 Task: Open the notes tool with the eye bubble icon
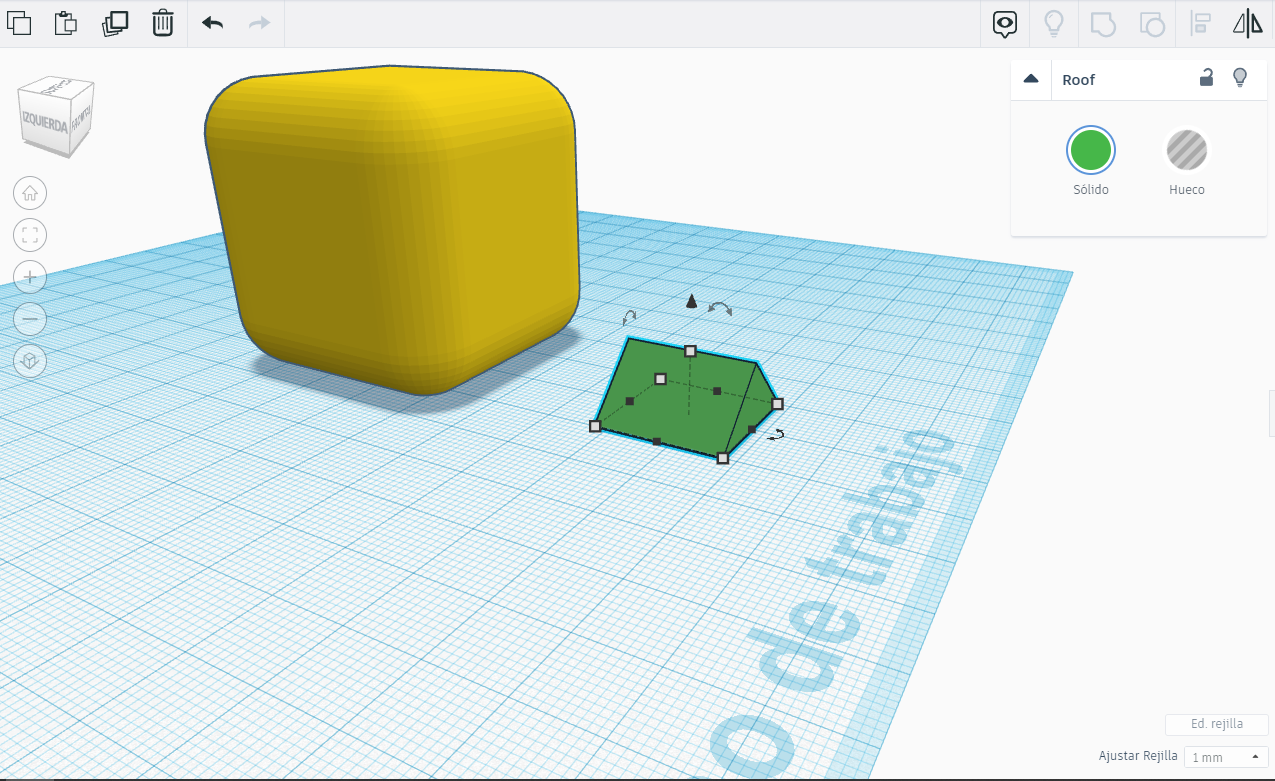1005,24
